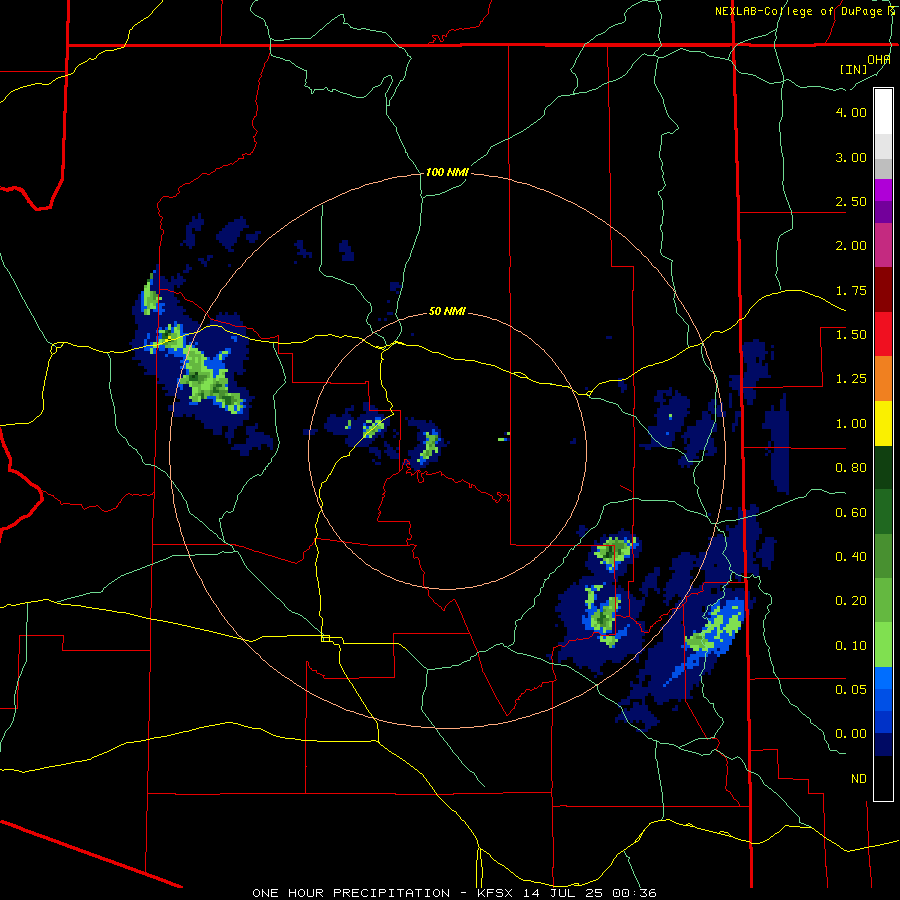Click the dark green swatch in the color scale
This screenshot has height=900, width=900.
(883, 468)
